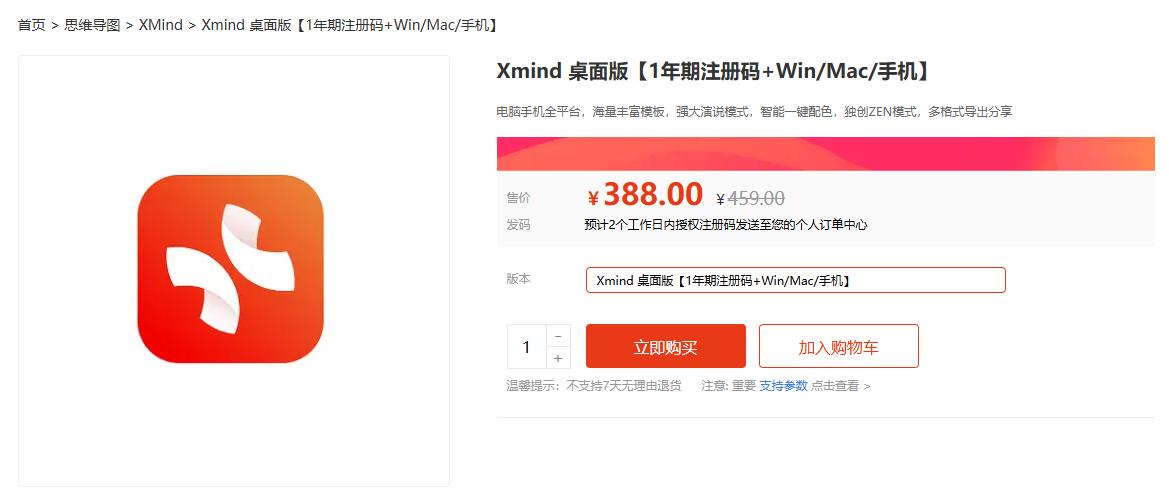Increase quantity with the plus button
Image resolution: width=1169 pixels, height=502 pixels.
558,358
